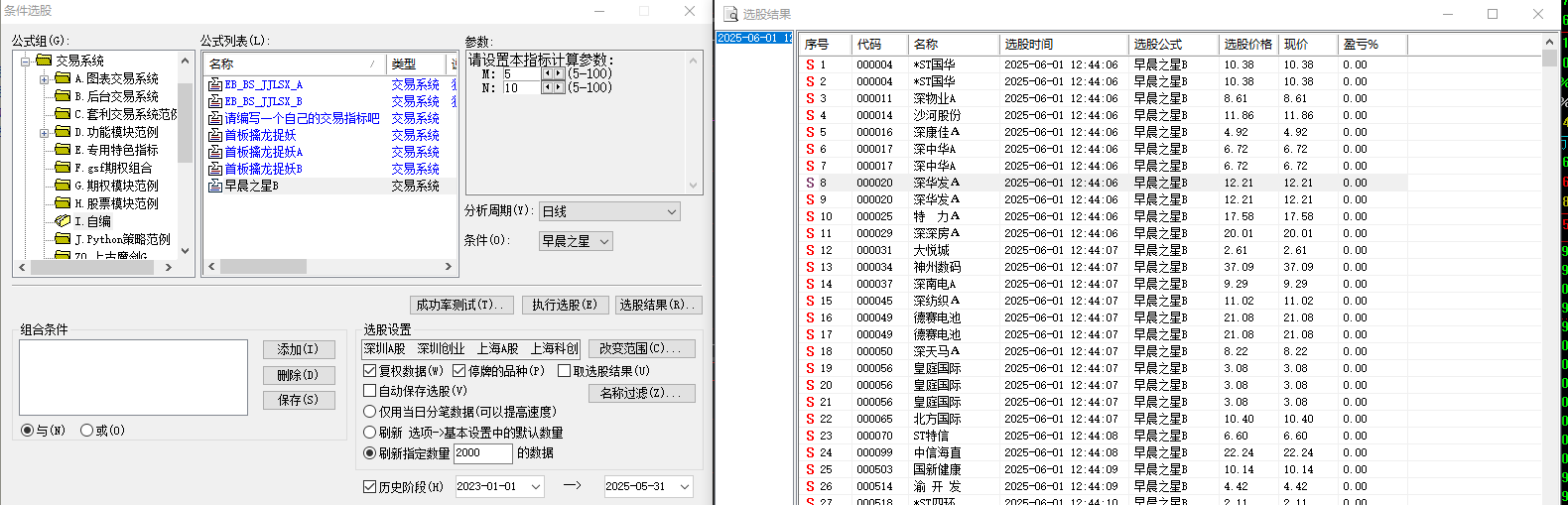Image resolution: width=1568 pixels, height=505 pixels.
Task: Click the 执行选股 button
Action: click(x=564, y=305)
